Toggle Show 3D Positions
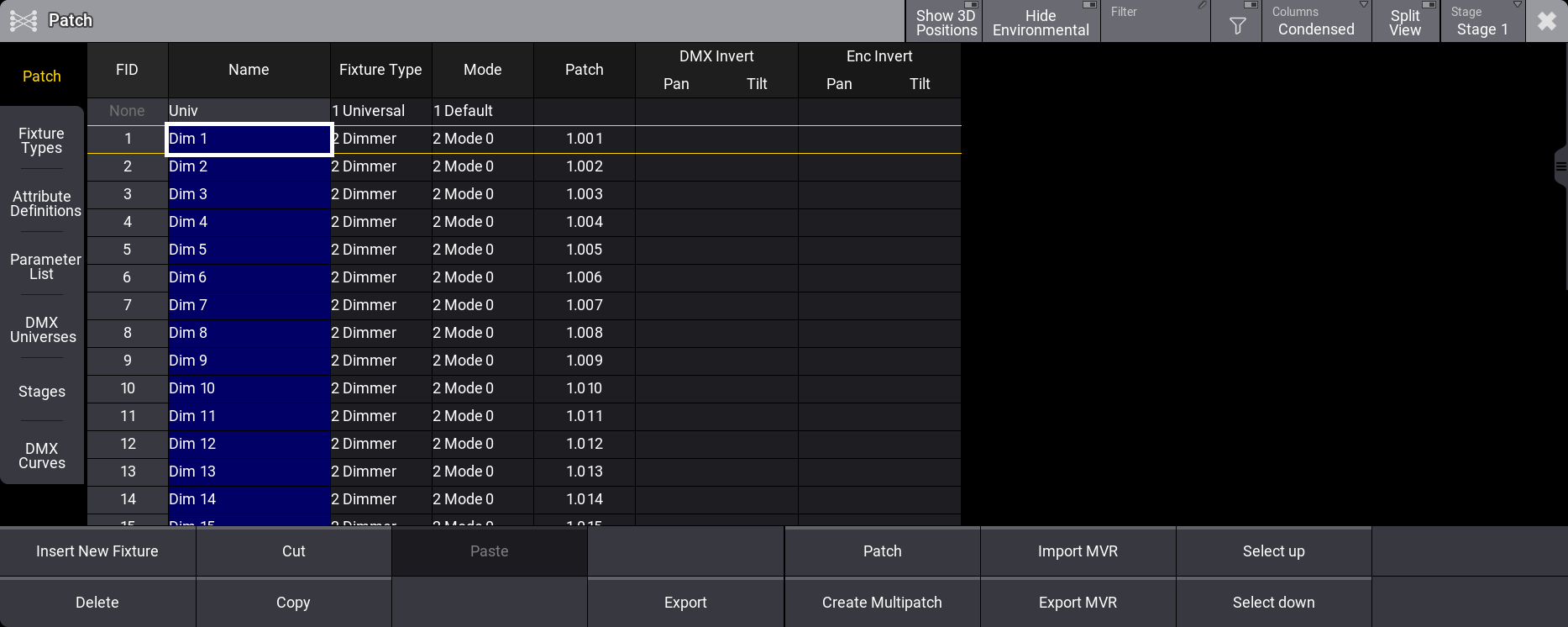The width and height of the screenshot is (1568, 627). coord(945,22)
